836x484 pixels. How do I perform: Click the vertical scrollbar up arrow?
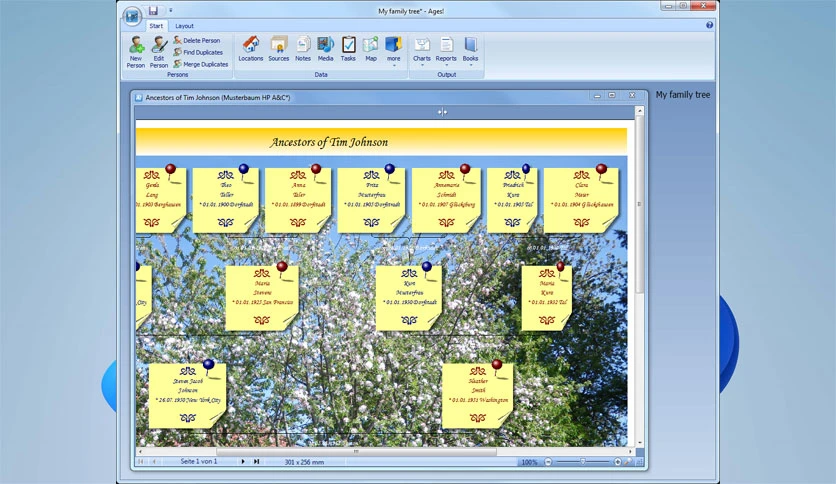point(640,111)
